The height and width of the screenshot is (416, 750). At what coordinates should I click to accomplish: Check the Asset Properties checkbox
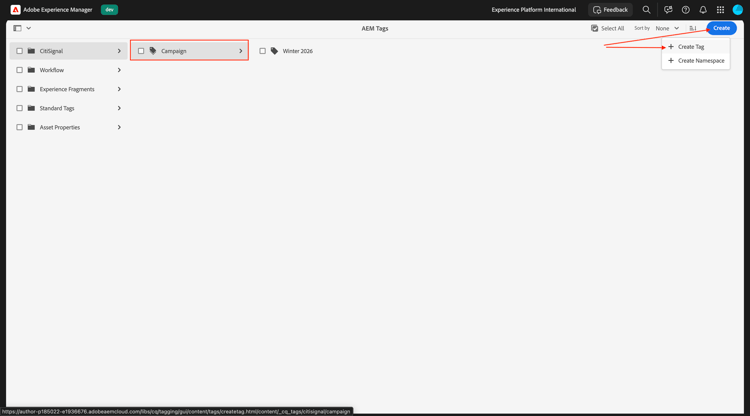(20, 127)
